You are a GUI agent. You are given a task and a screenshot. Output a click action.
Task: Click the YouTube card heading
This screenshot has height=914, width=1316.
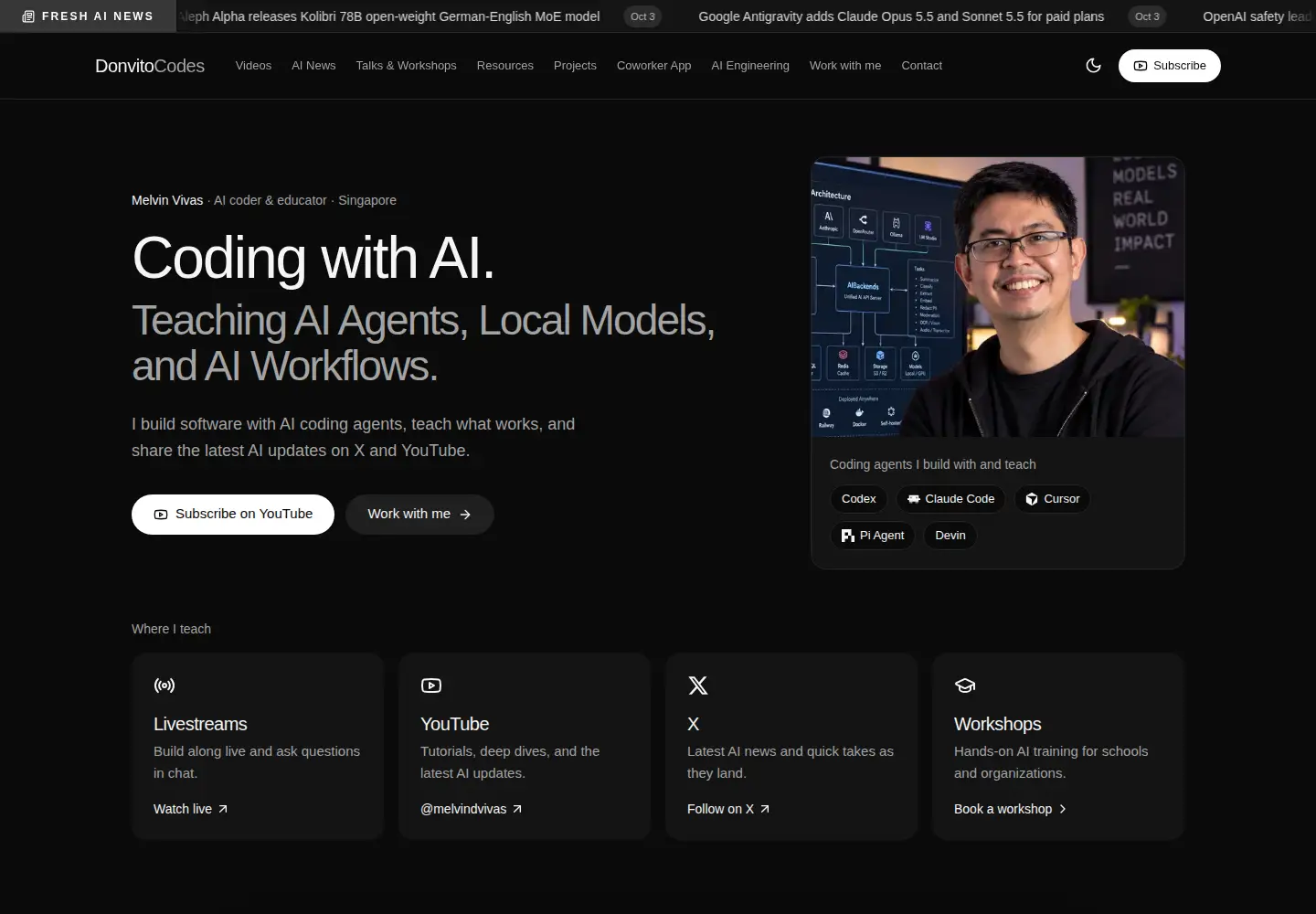(x=454, y=724)
